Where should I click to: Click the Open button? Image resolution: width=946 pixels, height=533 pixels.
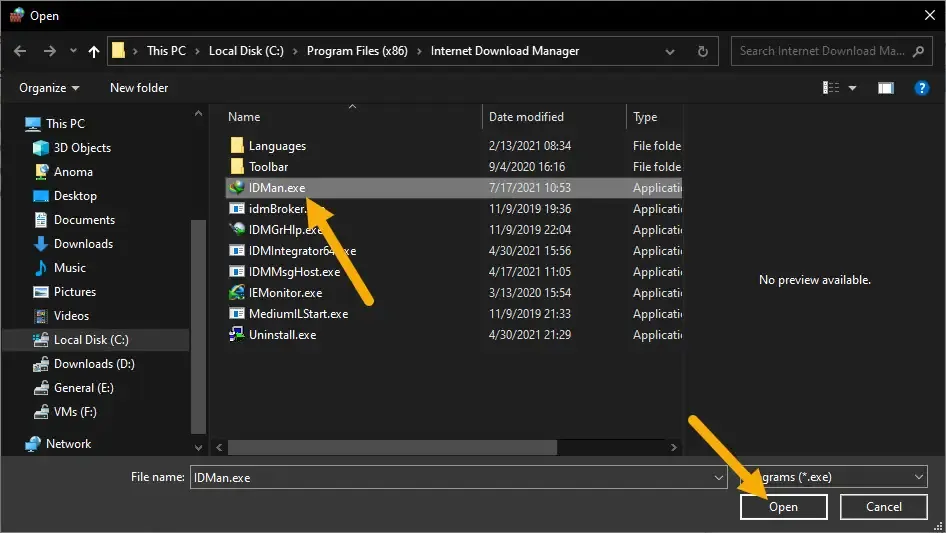pos(783,507)
